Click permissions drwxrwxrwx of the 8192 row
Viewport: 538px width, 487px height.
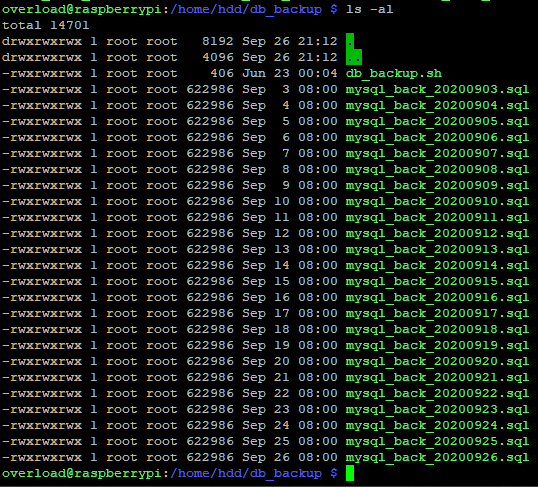coord(42,42)
